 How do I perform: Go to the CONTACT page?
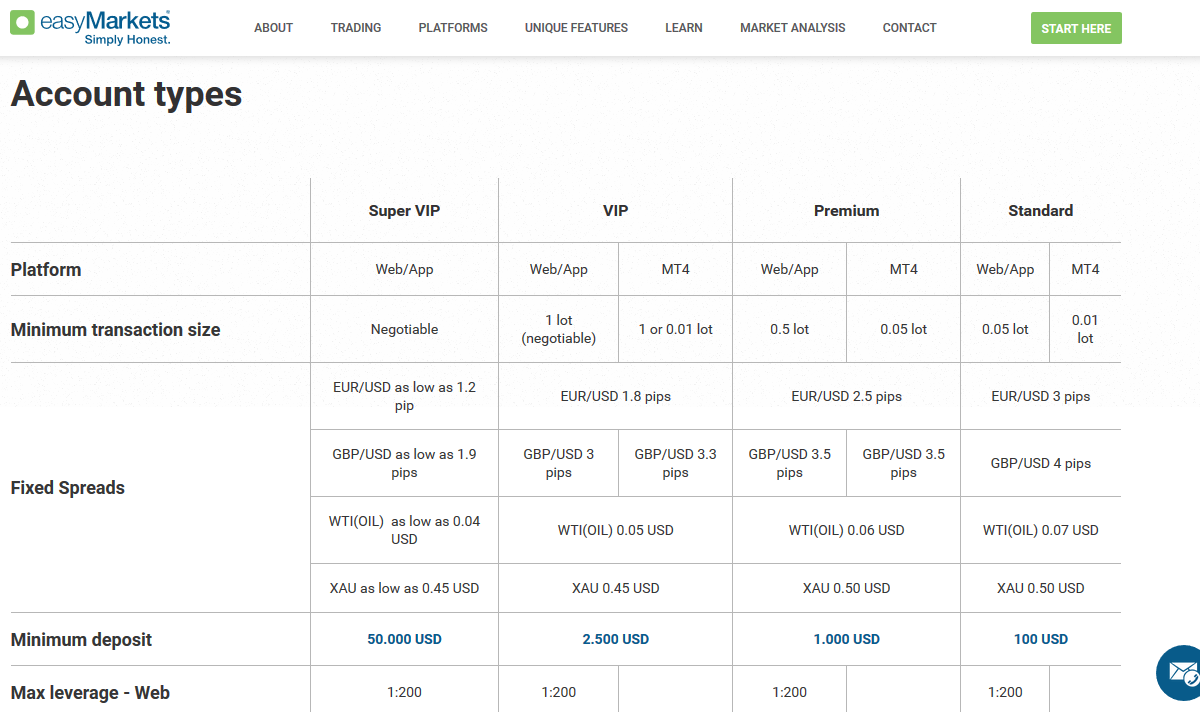pos(910,28)
